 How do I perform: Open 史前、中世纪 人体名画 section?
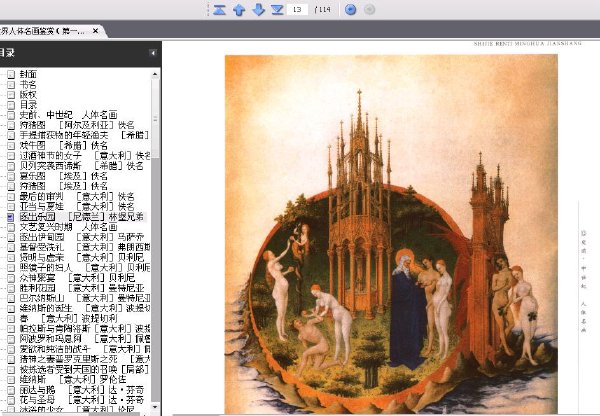pos(68,115)
